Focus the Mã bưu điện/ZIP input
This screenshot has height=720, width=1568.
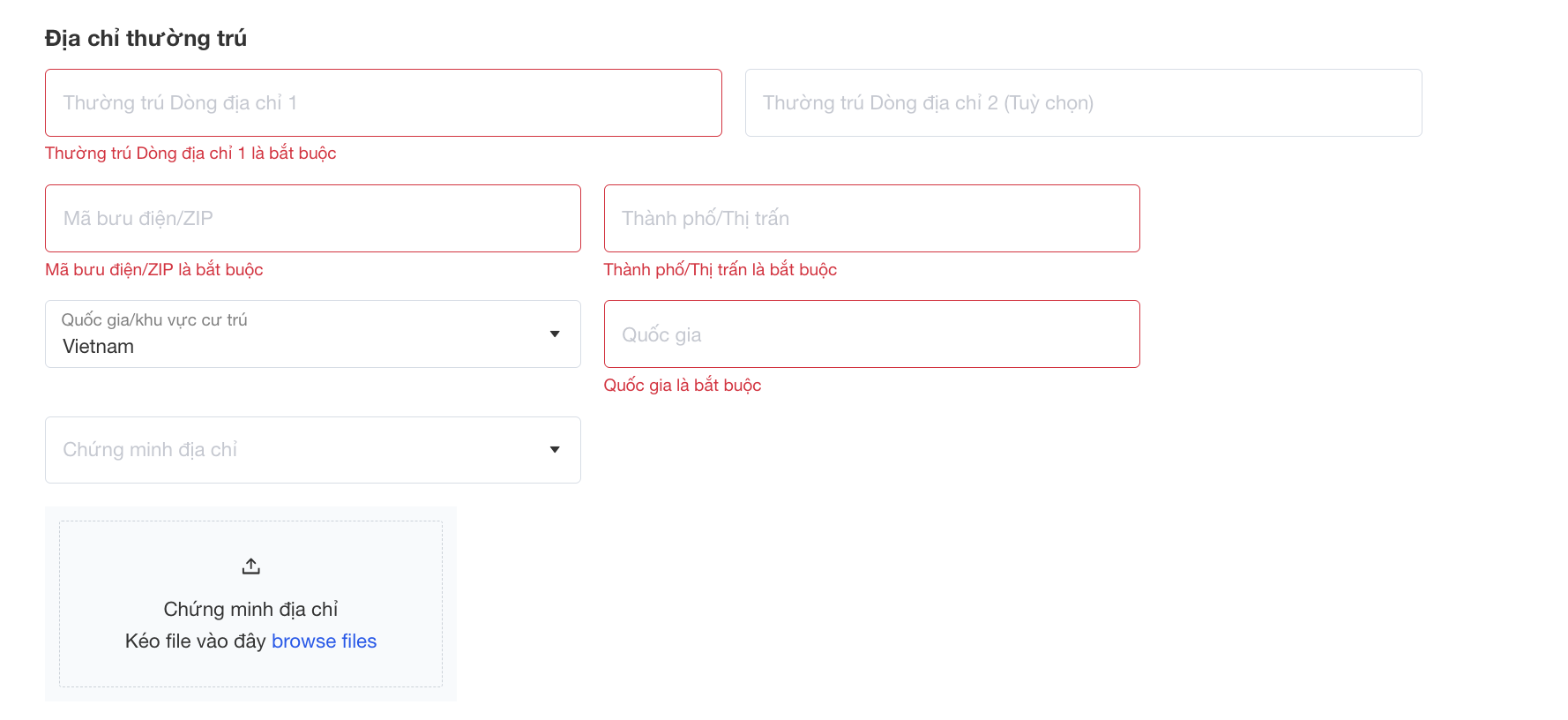(312, 219)
